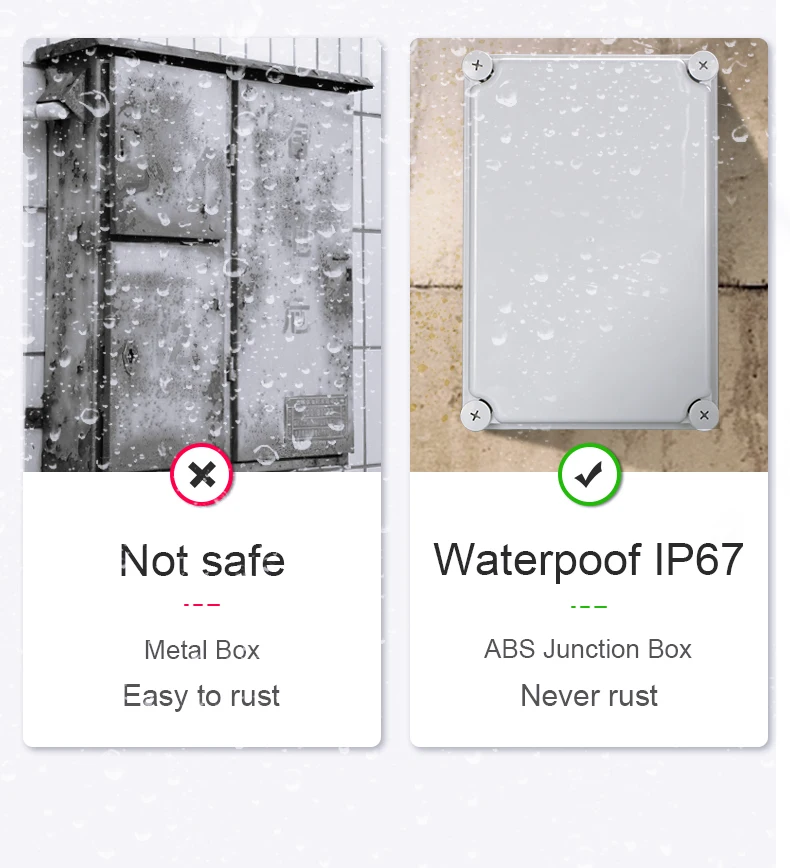Viewport: 790px width, 868px height.
Task: Click the red X cross icon
Action: [x=202, y=474]
